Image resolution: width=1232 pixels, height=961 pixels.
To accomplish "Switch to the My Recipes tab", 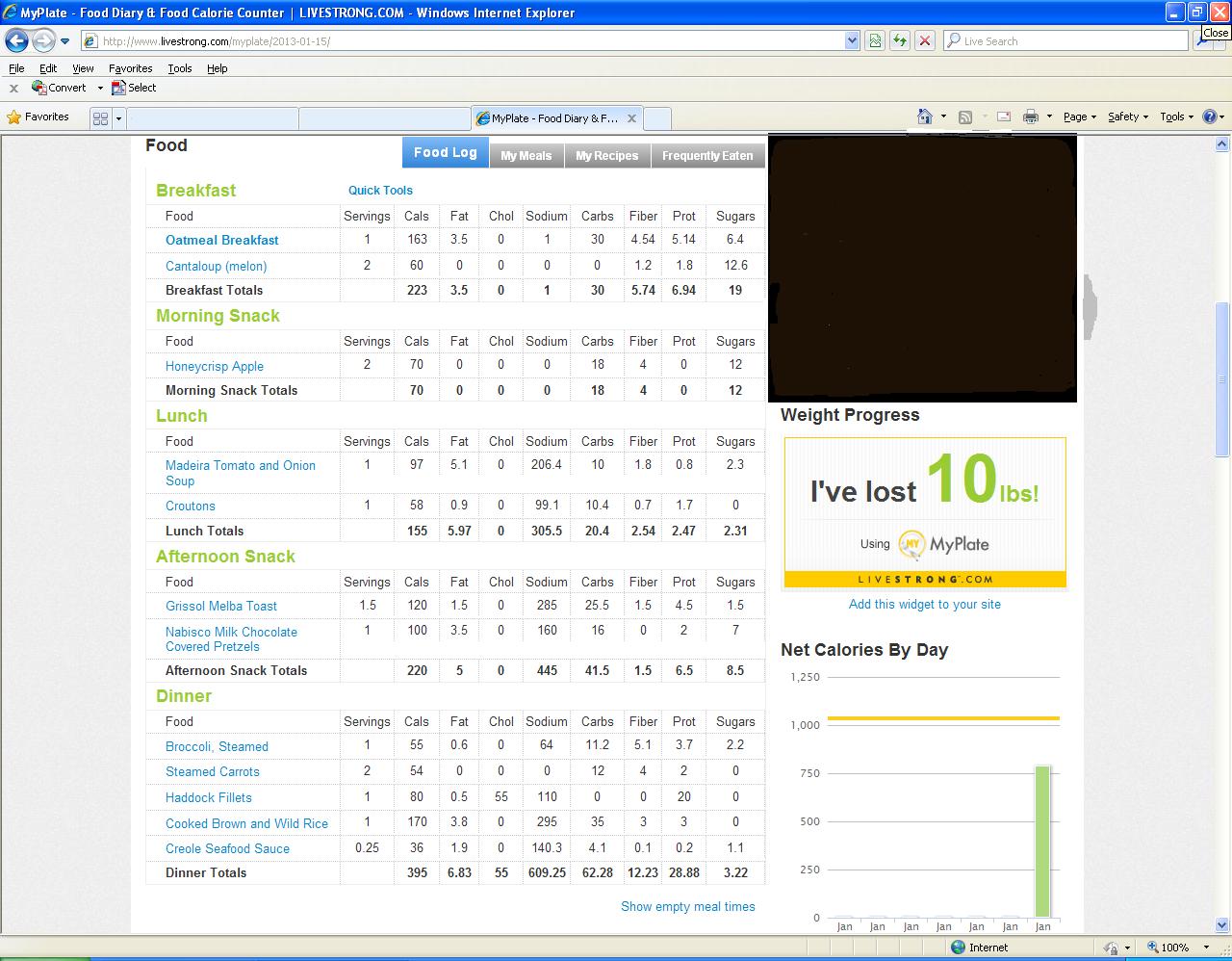I will [607, 155].
